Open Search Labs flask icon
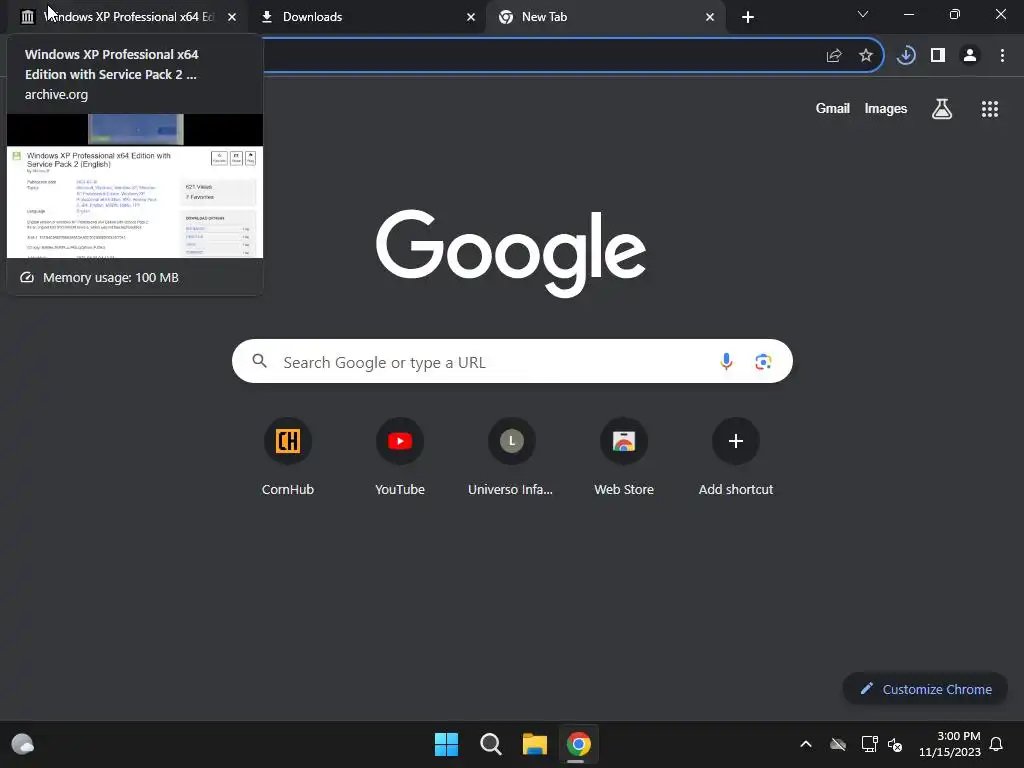 click(942, 109)
